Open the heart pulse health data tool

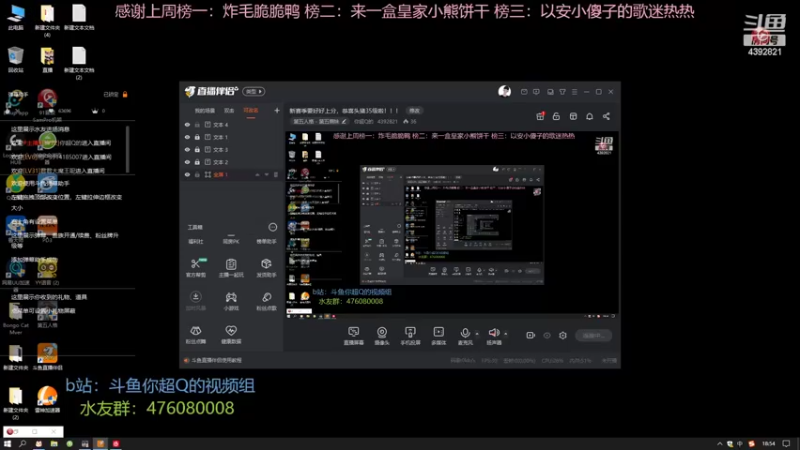click(231, 334)
